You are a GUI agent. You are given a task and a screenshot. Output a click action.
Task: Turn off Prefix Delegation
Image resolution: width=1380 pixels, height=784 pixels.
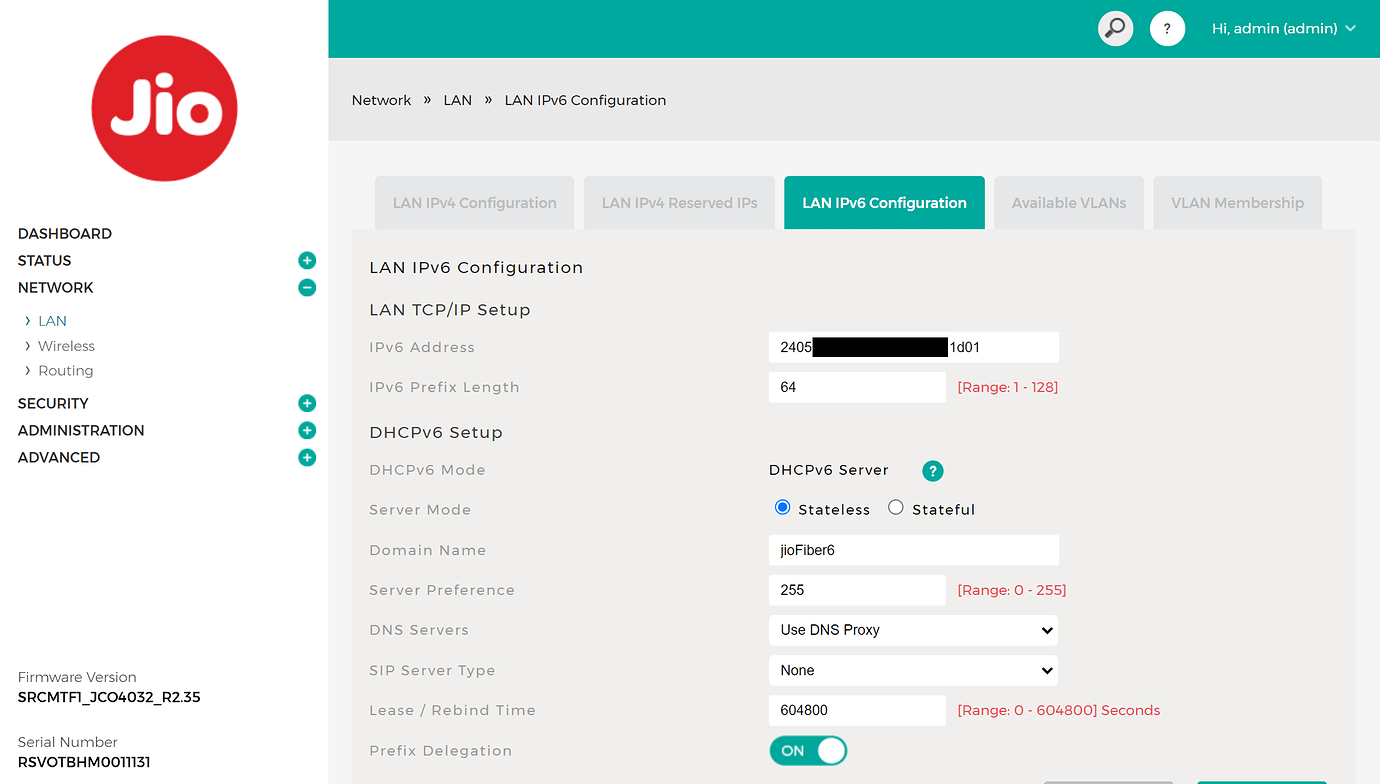point(808,750)
